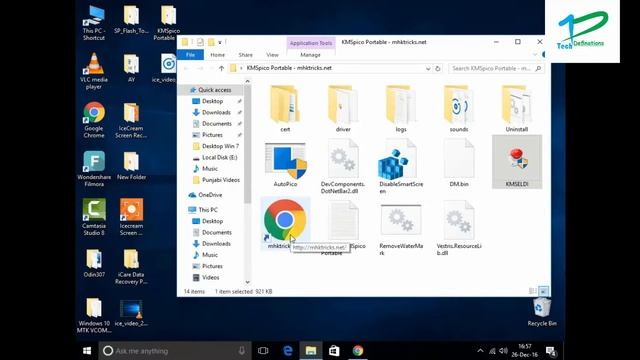This screenshot has width=640, height=360.
Task: Open the cert folder
Action: point(285,108)
